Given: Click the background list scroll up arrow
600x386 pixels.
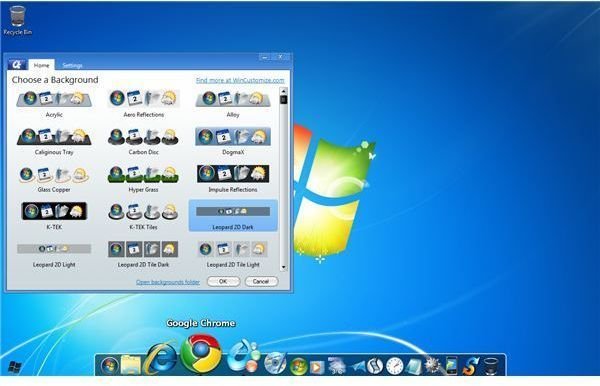Looking at the screenshot, I should click(283, 91).
